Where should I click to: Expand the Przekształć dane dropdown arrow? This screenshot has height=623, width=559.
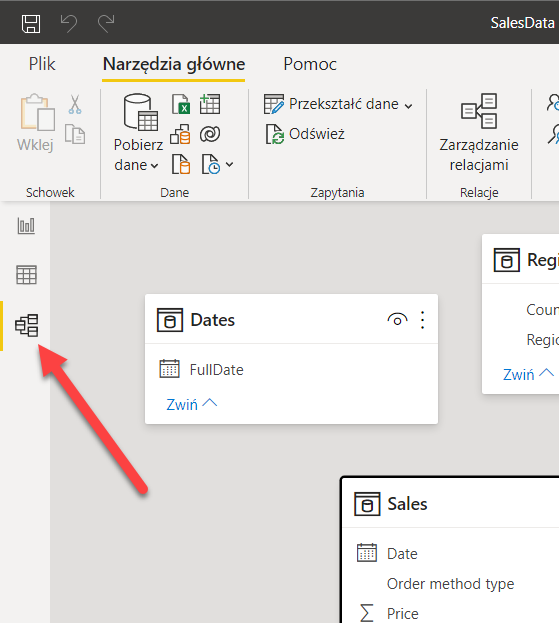(408, 106)
